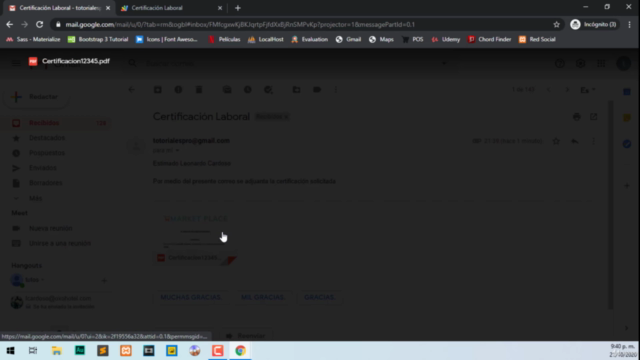Viewport: 640px width, 360px height.
Task: Open XAMPP from taskbar
Action: [x=126, y=351]
